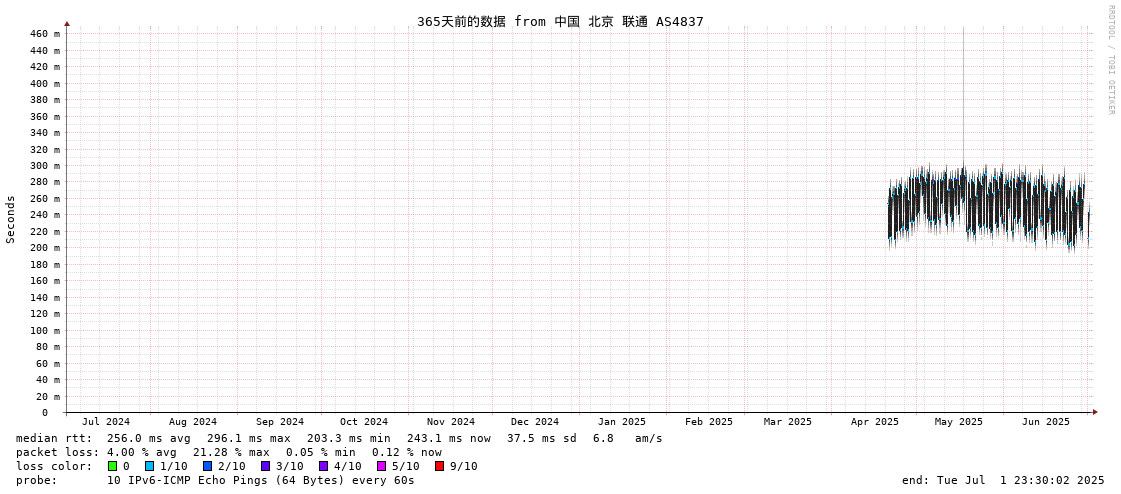The width and height of the screenshot is (1121, 494).
Task: Click the red 9/10 loss swatch
Action: 439,466
